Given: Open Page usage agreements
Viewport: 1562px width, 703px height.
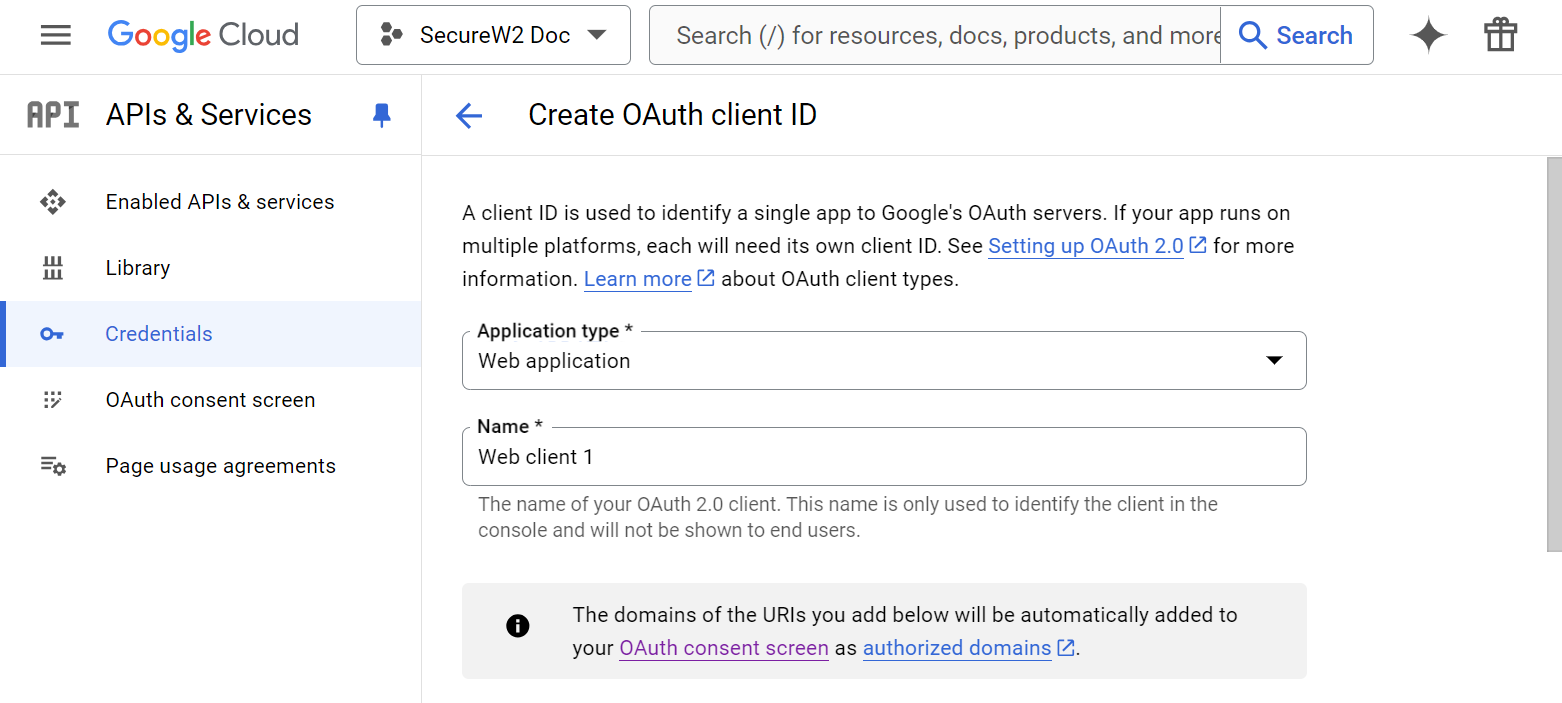Looking at the screenshot, I should coord(220,466).
